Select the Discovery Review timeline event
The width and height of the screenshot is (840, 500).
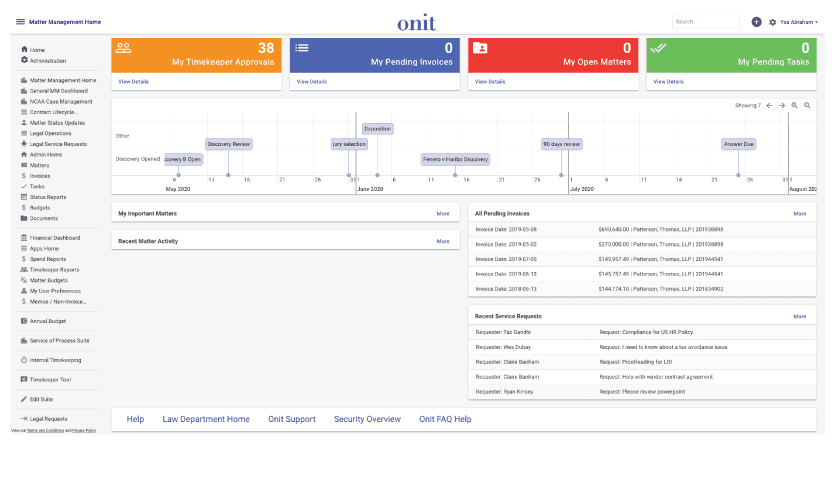[x=229, y=144]
